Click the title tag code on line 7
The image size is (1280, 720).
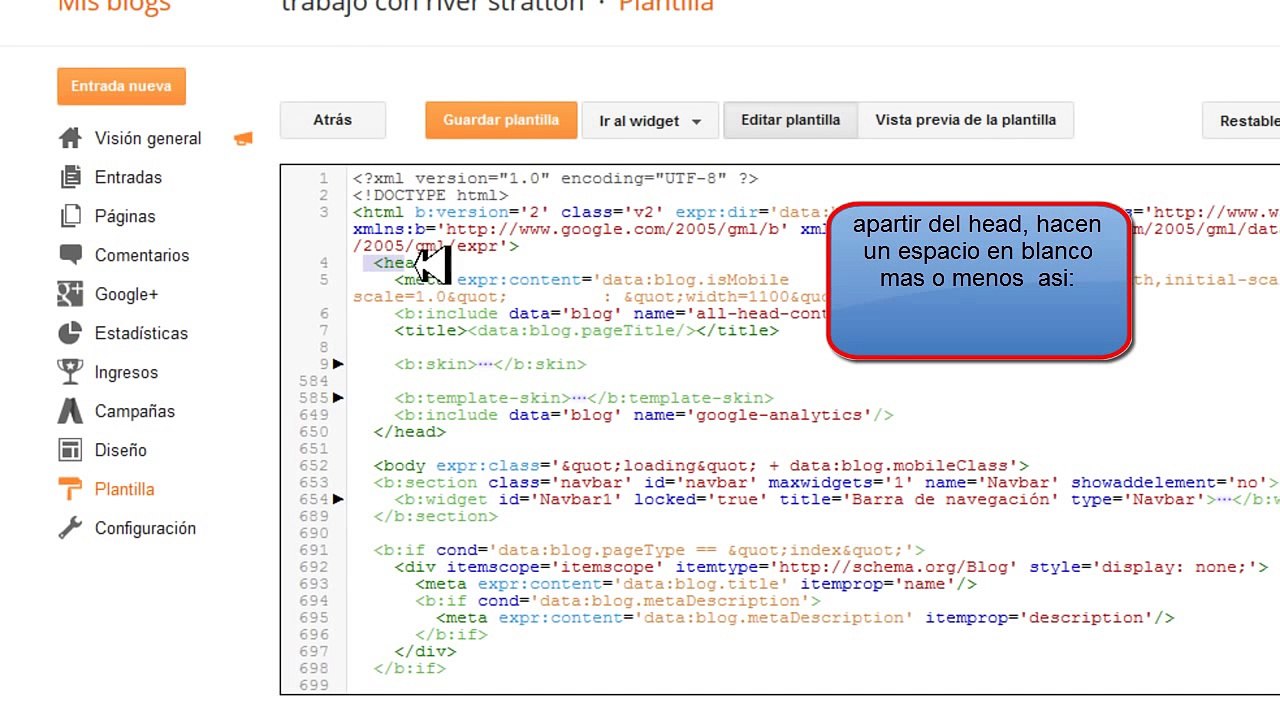586,330
